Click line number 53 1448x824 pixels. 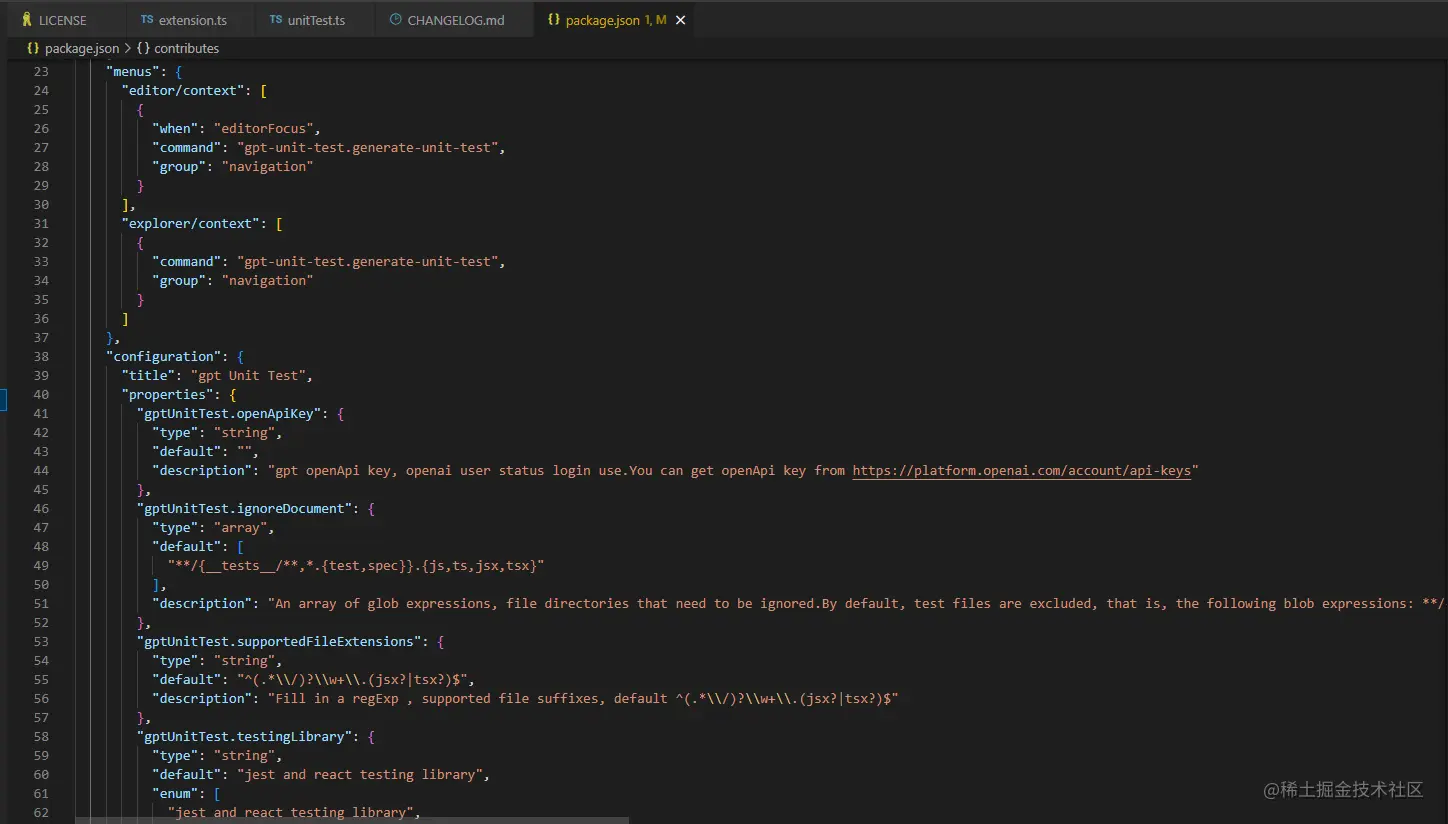pyautogui.click(x=40, y=641)
